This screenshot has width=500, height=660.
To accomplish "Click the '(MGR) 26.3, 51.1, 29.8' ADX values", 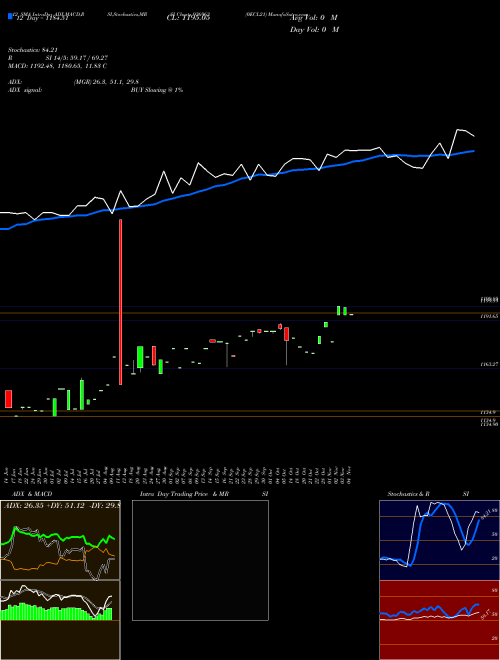I will tap(106, 82).
